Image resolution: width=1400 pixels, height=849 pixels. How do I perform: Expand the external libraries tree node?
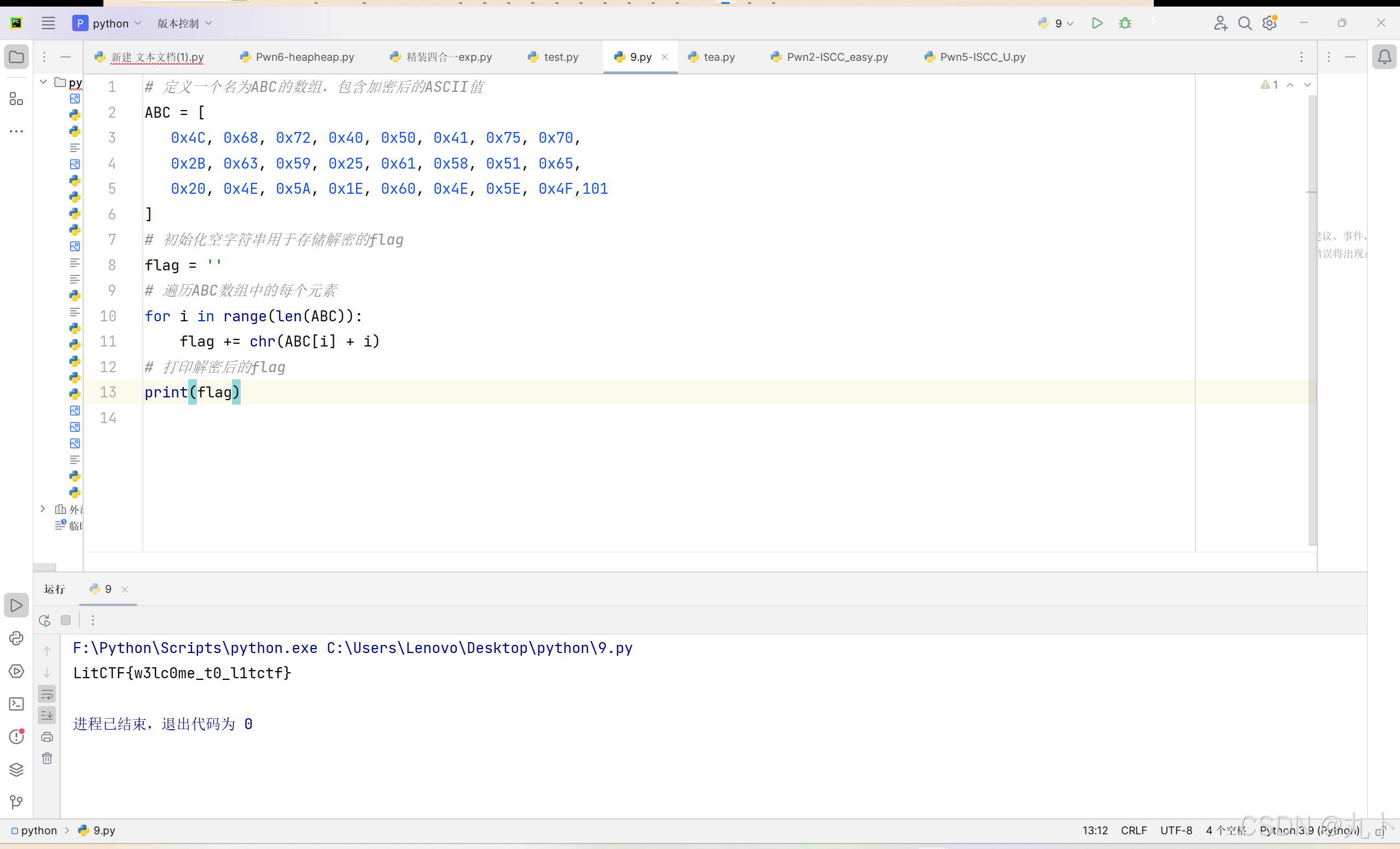(43, 509)
